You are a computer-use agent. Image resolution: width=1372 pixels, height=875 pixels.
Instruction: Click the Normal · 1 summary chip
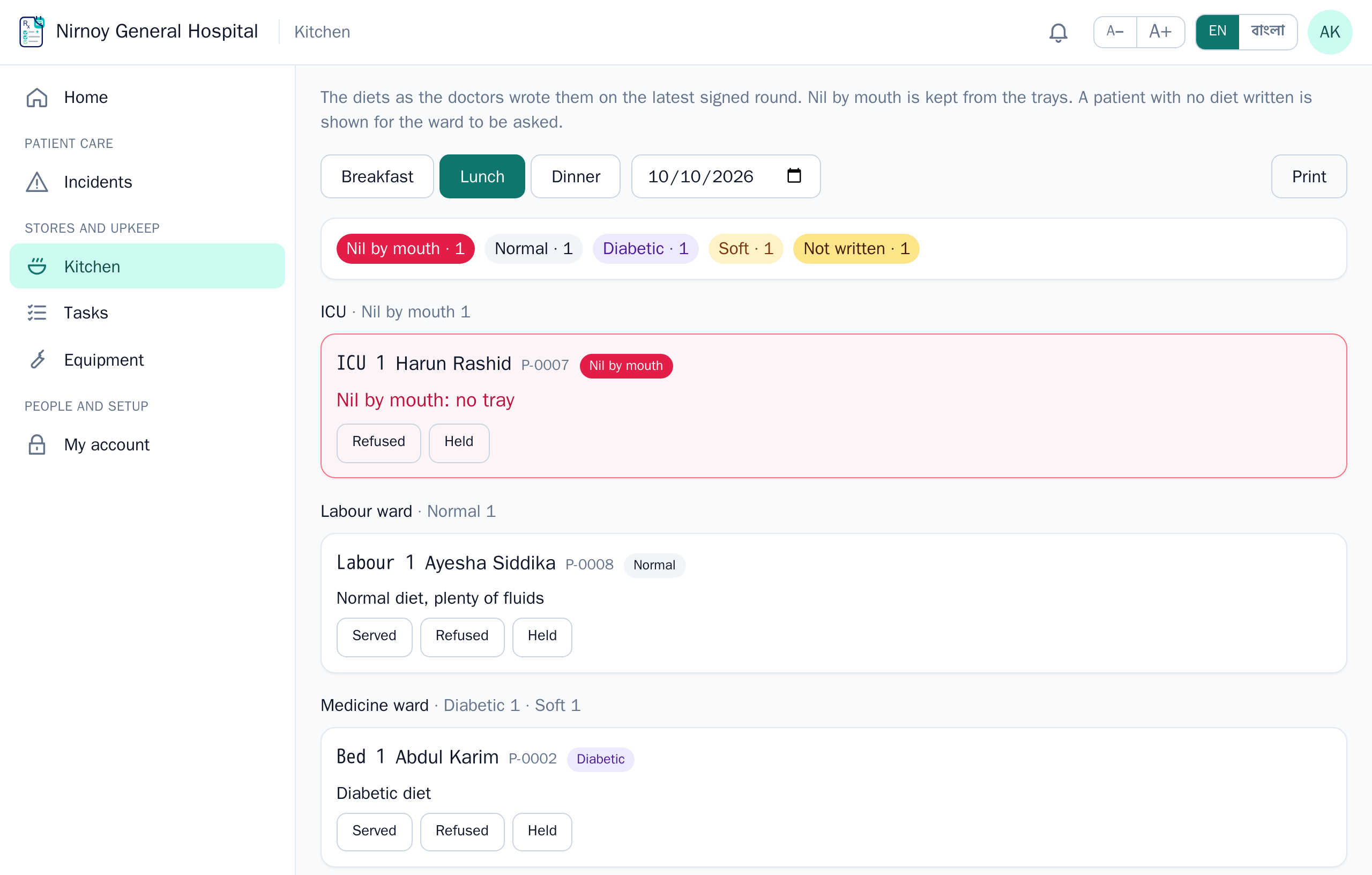[533, 249]
